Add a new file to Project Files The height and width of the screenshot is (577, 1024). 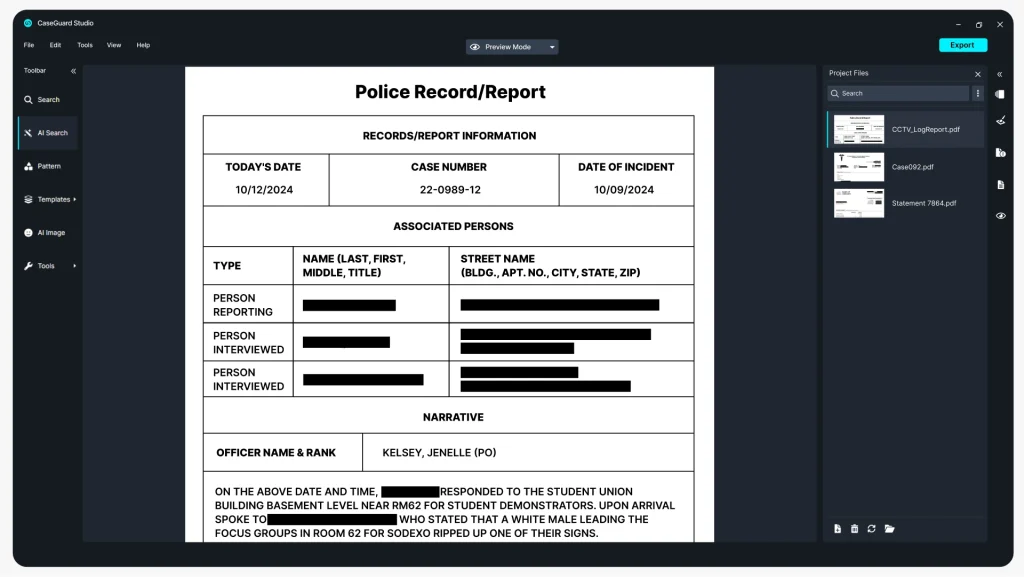(x=838, y=529)
